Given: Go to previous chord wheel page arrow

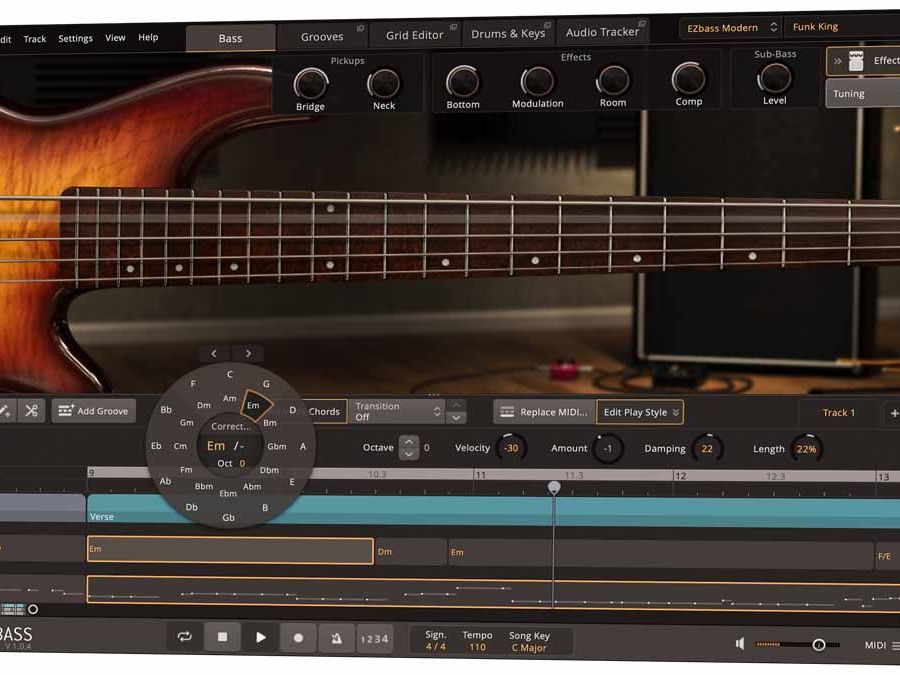Looking at the screenshot, I should pos(214,354).
